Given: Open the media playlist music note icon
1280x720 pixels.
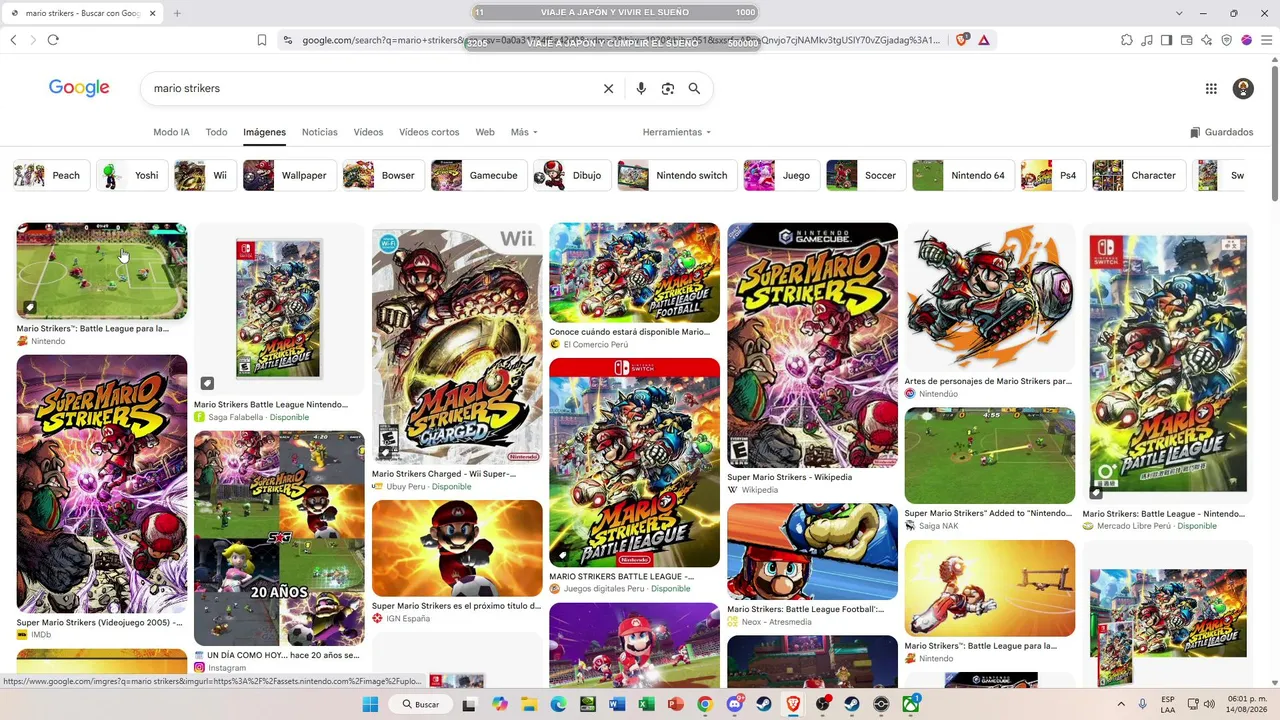Looking at the screenshot, I should point(1147,40).
